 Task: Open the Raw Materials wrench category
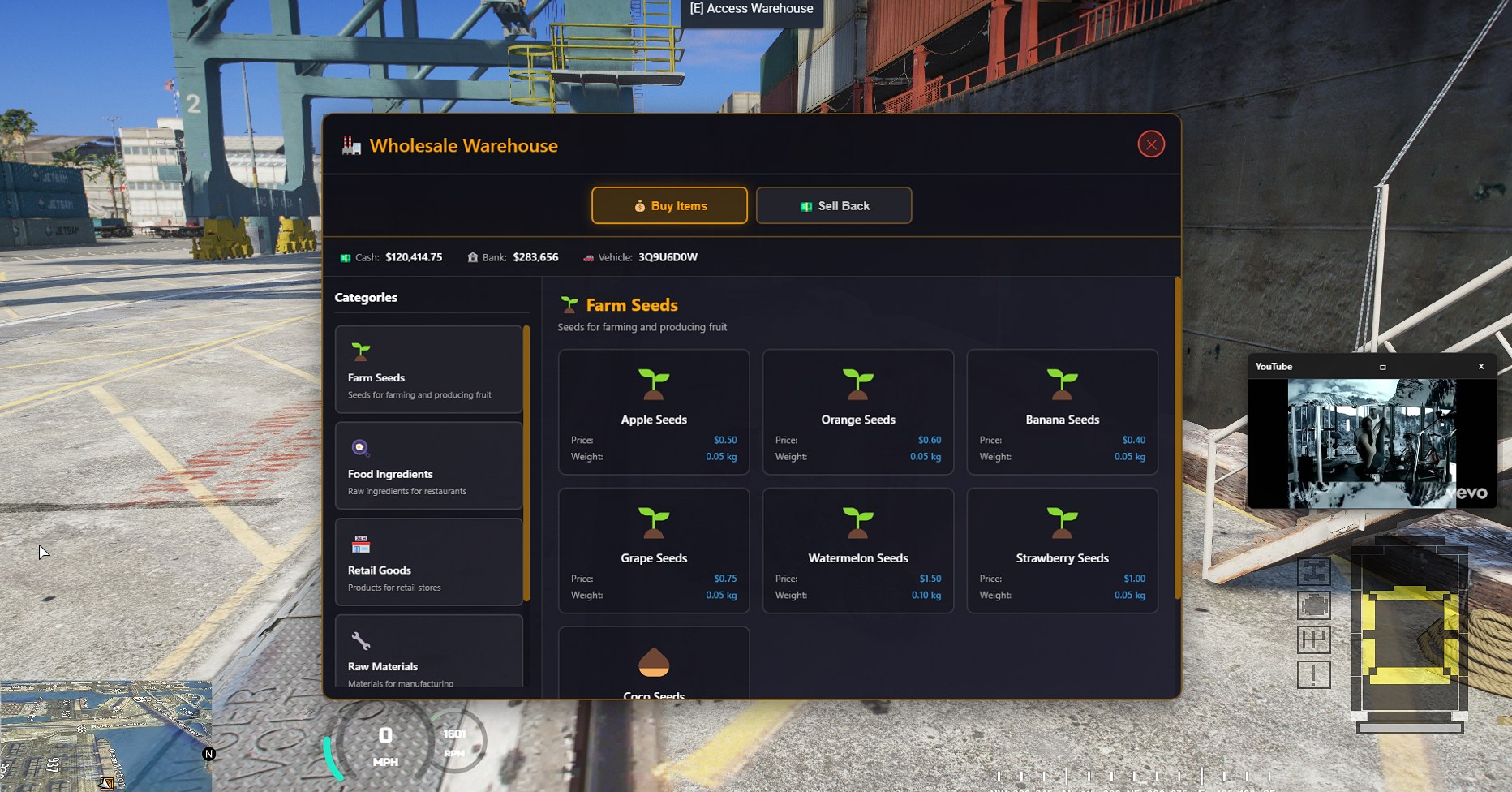pyautogui.click(x=429, y=652)
